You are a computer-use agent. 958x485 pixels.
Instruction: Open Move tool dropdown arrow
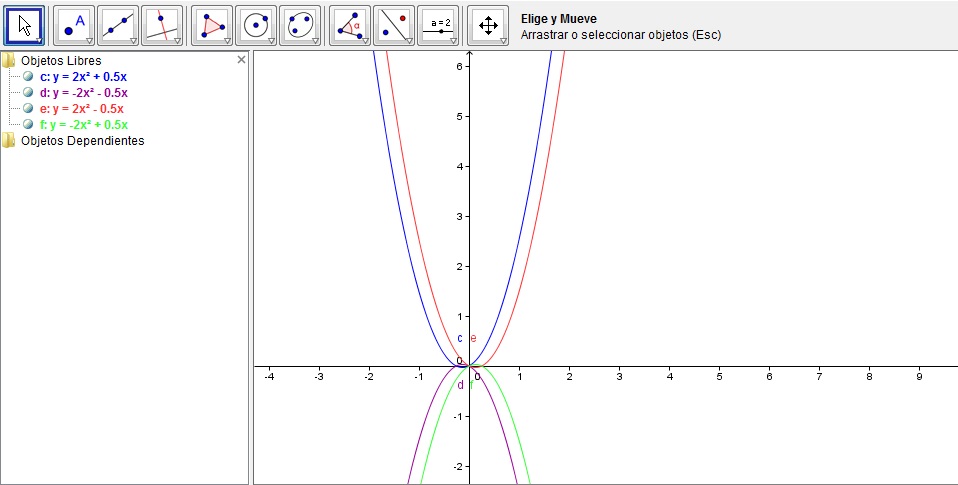pos(39,40)
